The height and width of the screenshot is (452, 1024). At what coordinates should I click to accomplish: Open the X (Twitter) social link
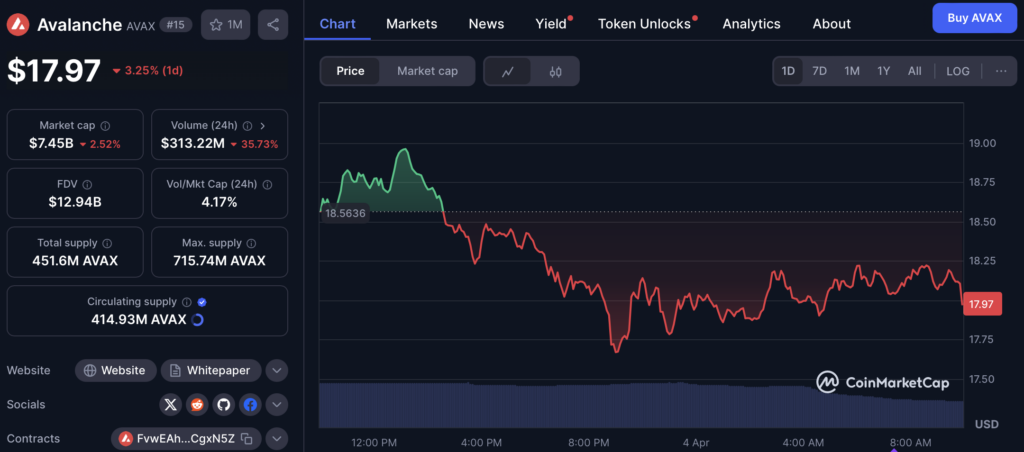pyautogui.click(x=170, y=405)
